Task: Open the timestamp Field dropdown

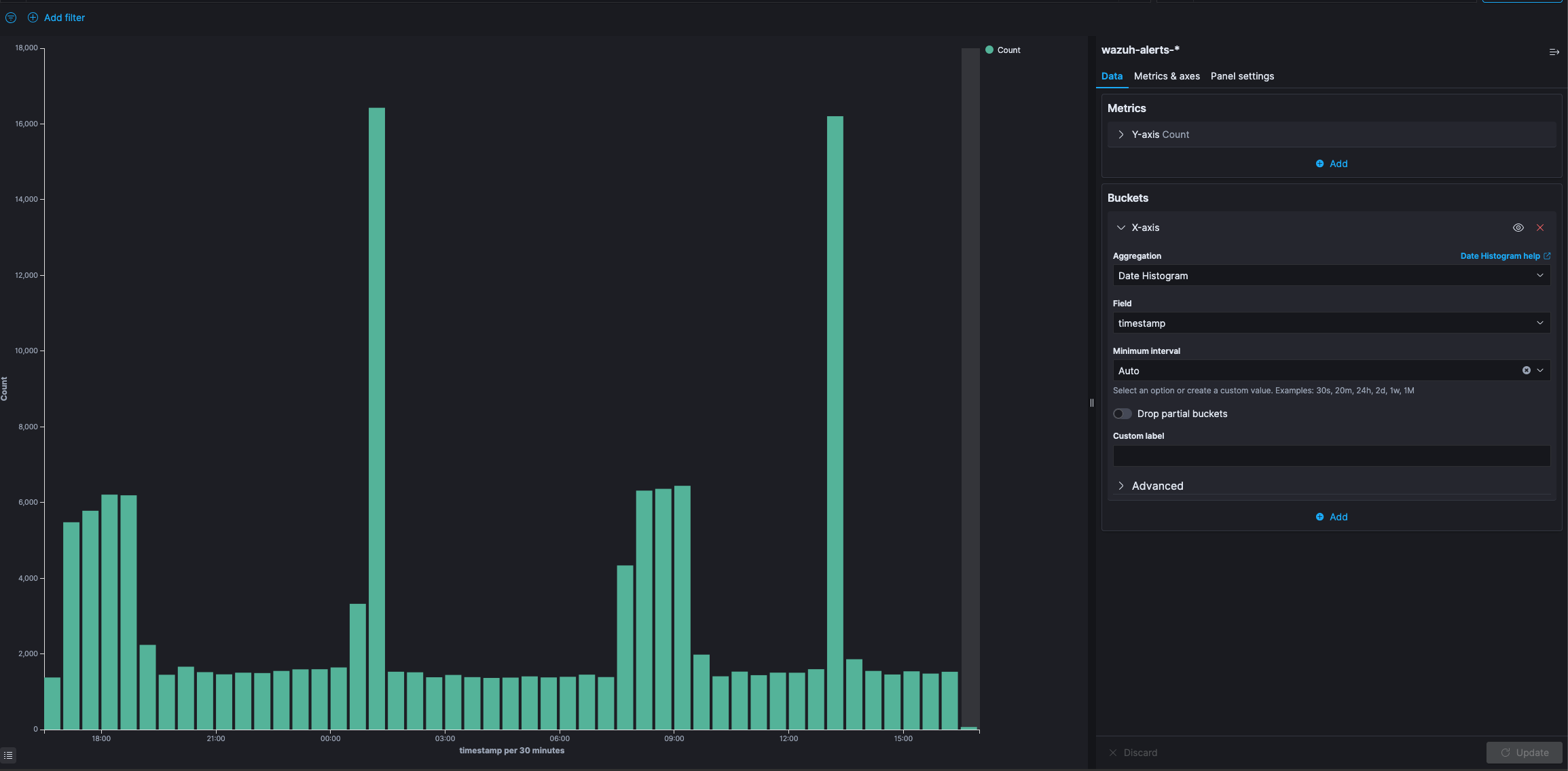Action: coord(1330,323)
